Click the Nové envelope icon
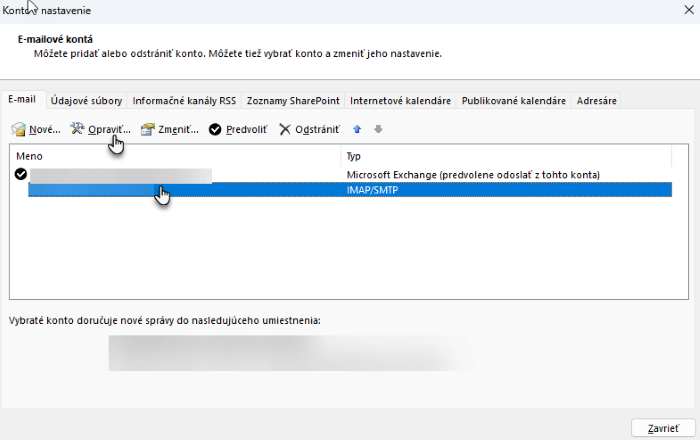The image size is (700, 440). (x=18, y=129)
